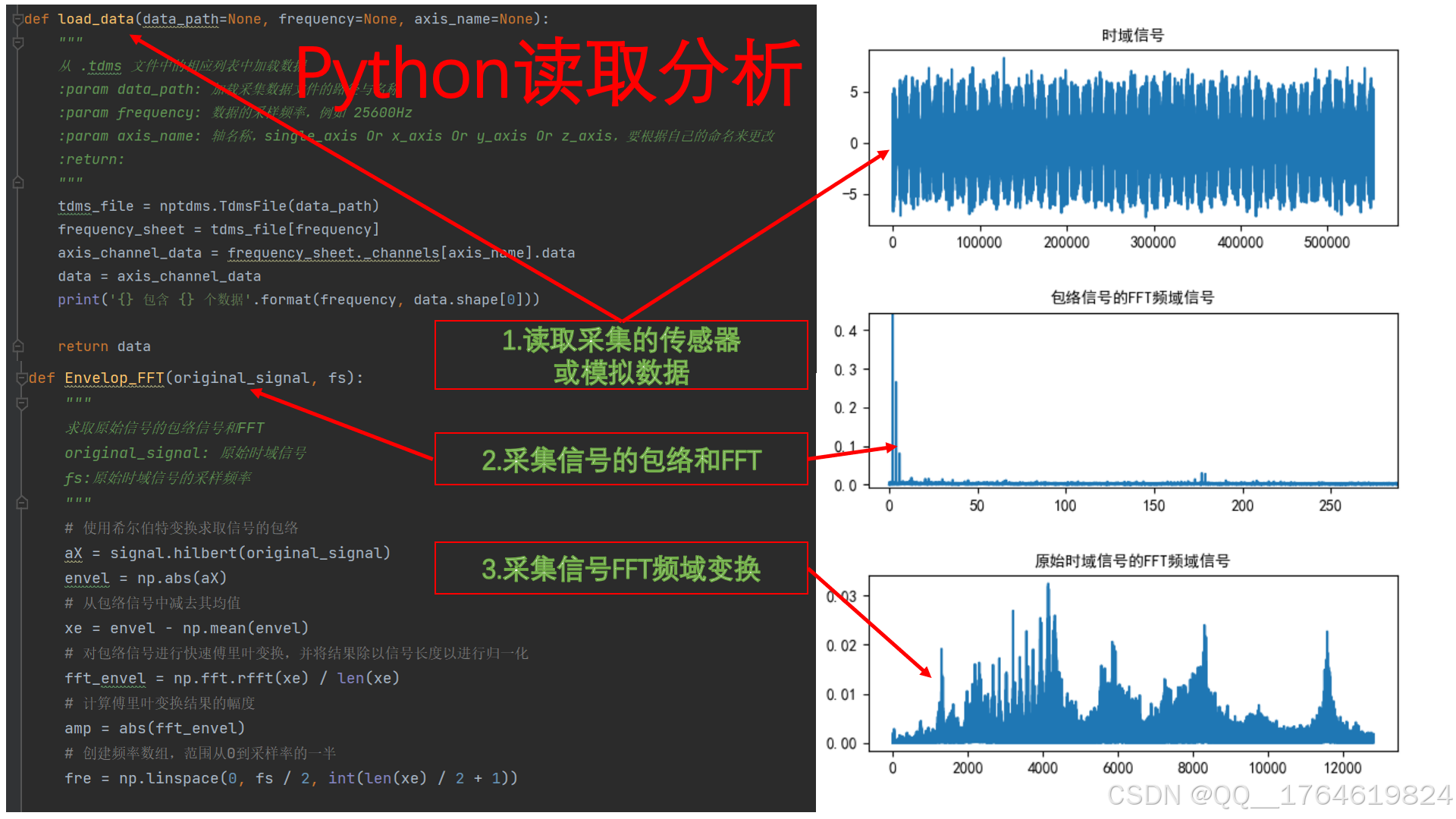Click the Envelop_FFT function name
Viewport: 1456px width, 819px height.
tap(114, 378)
